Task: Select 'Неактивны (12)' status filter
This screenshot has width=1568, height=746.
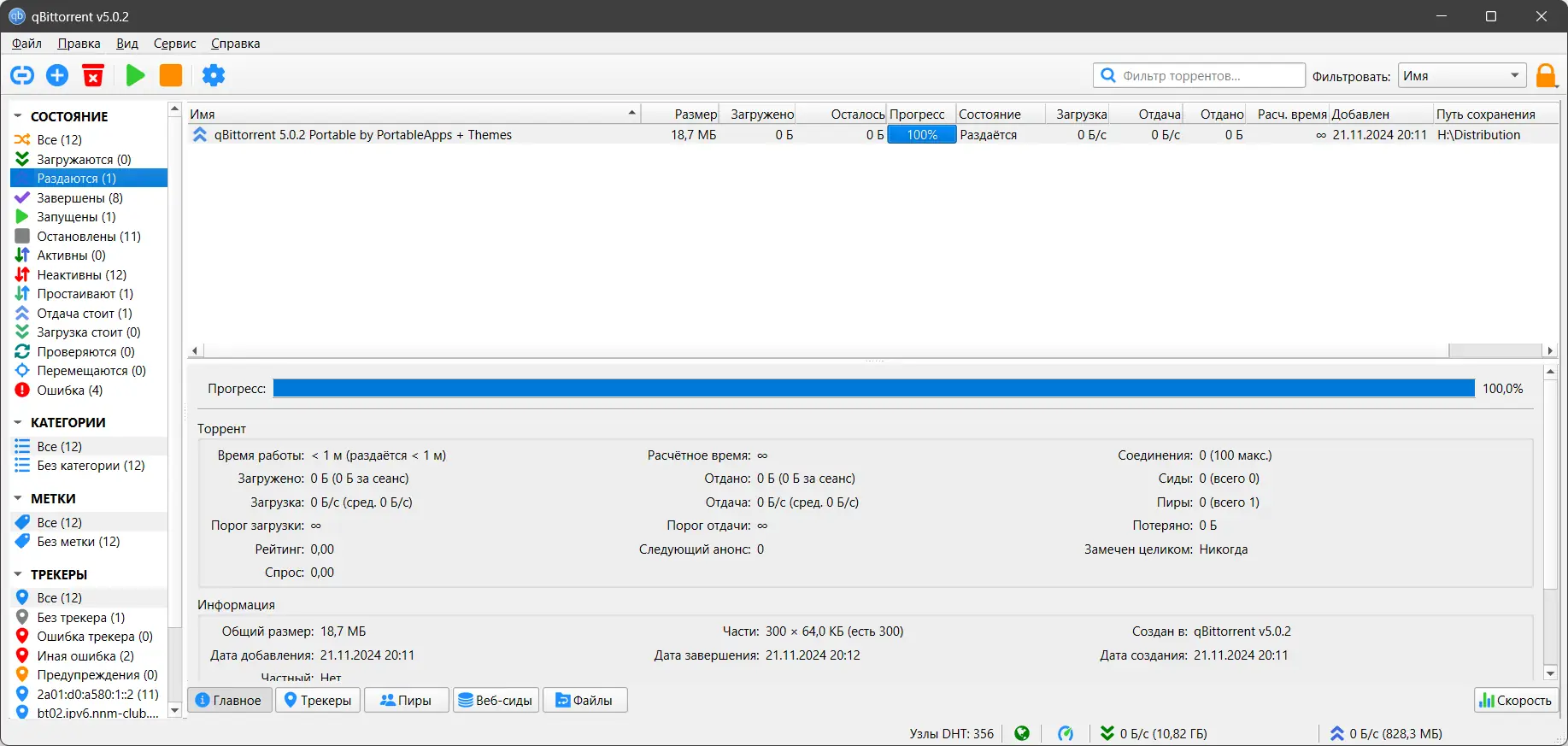Action: click(x=89, y=274)
